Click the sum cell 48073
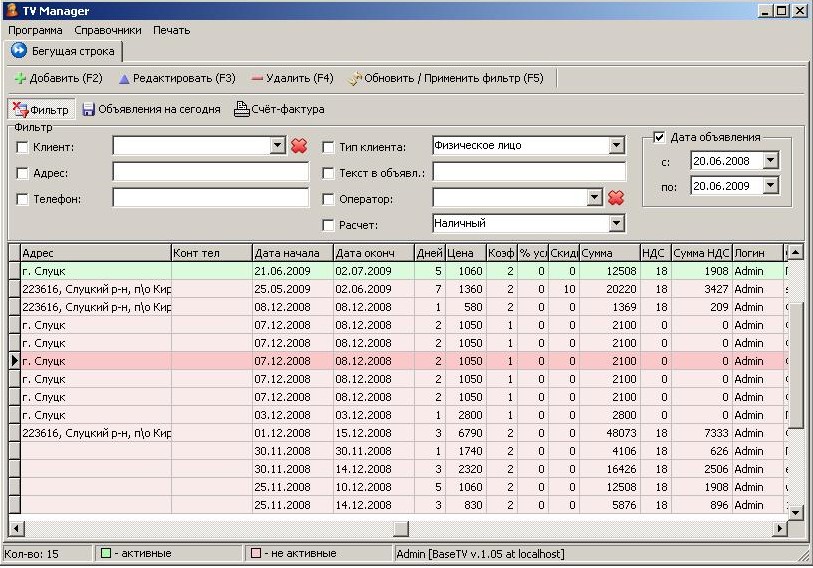The height and width of the screenshot is (568, 813). pyautogui.click(x=609, y=433)
